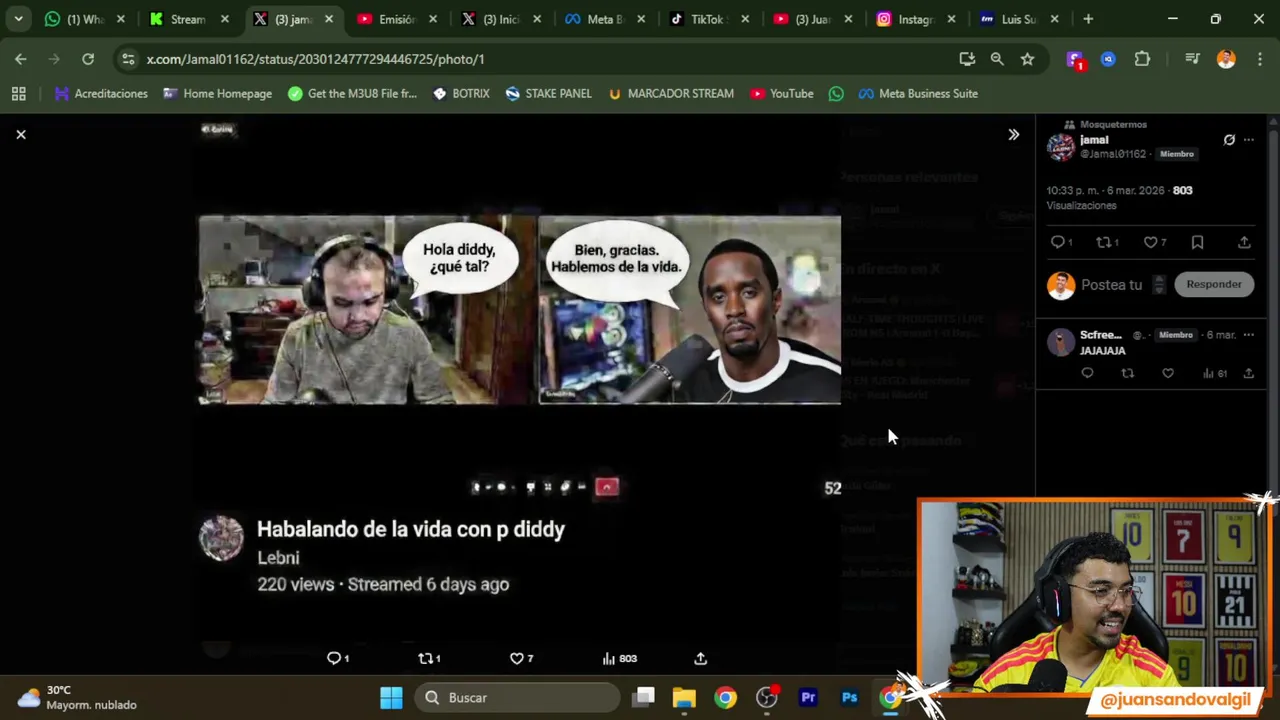Click the x.com address bar URL
This screenshot has width=1280, height=720.
(x=315, y=59)
